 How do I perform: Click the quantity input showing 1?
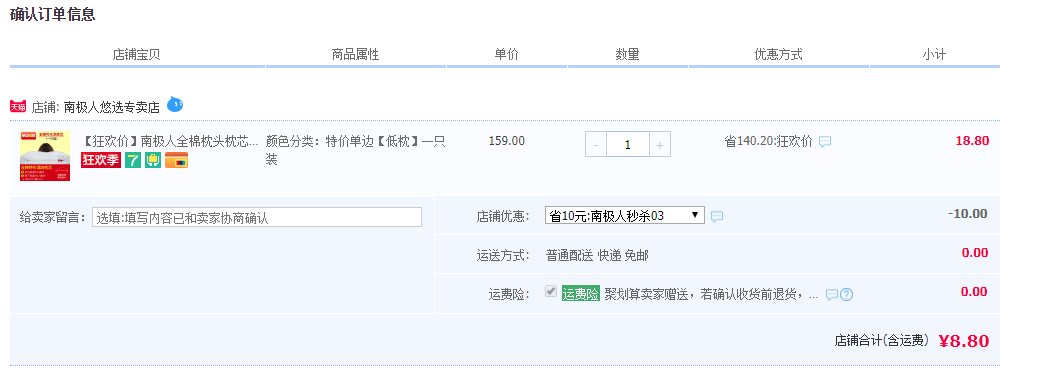pyautogui.click(x=627, y=144)
